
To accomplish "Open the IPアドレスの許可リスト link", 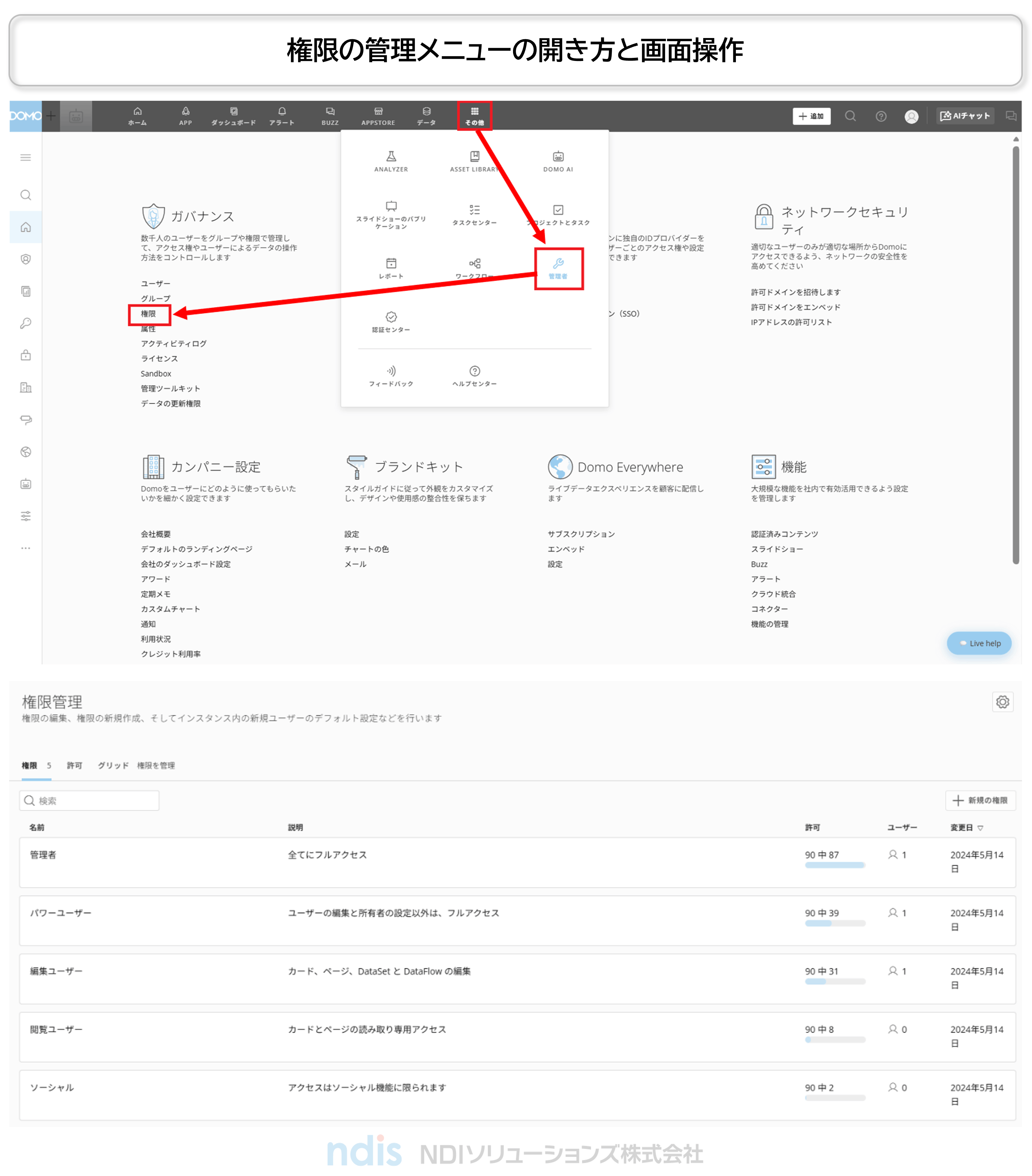I will pyautogui.click(x=791, y=322).
